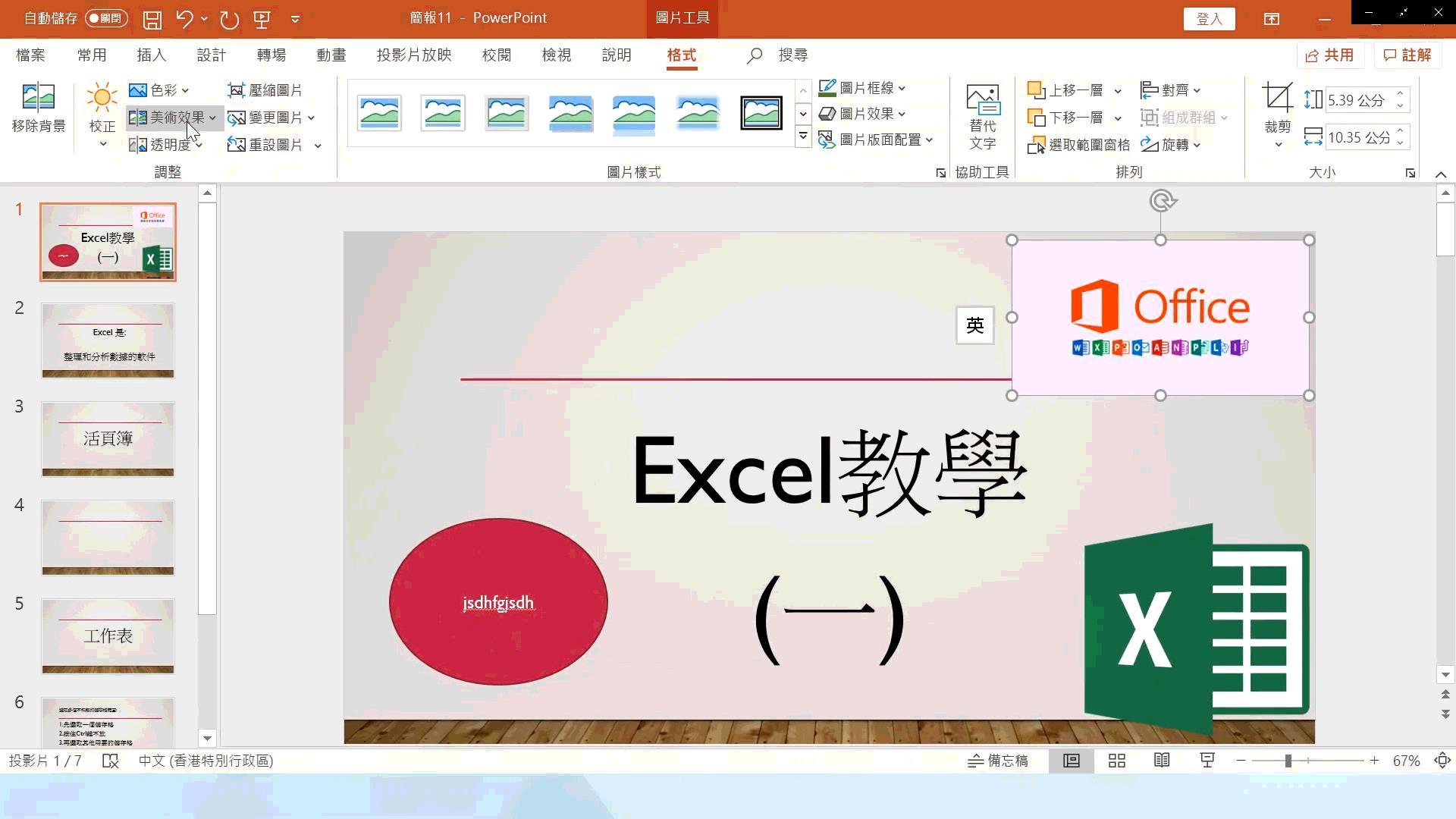Screen dimensions: 1456x819
Task: Open Rotate (旋轉) dropdown
Action: 1172,145
